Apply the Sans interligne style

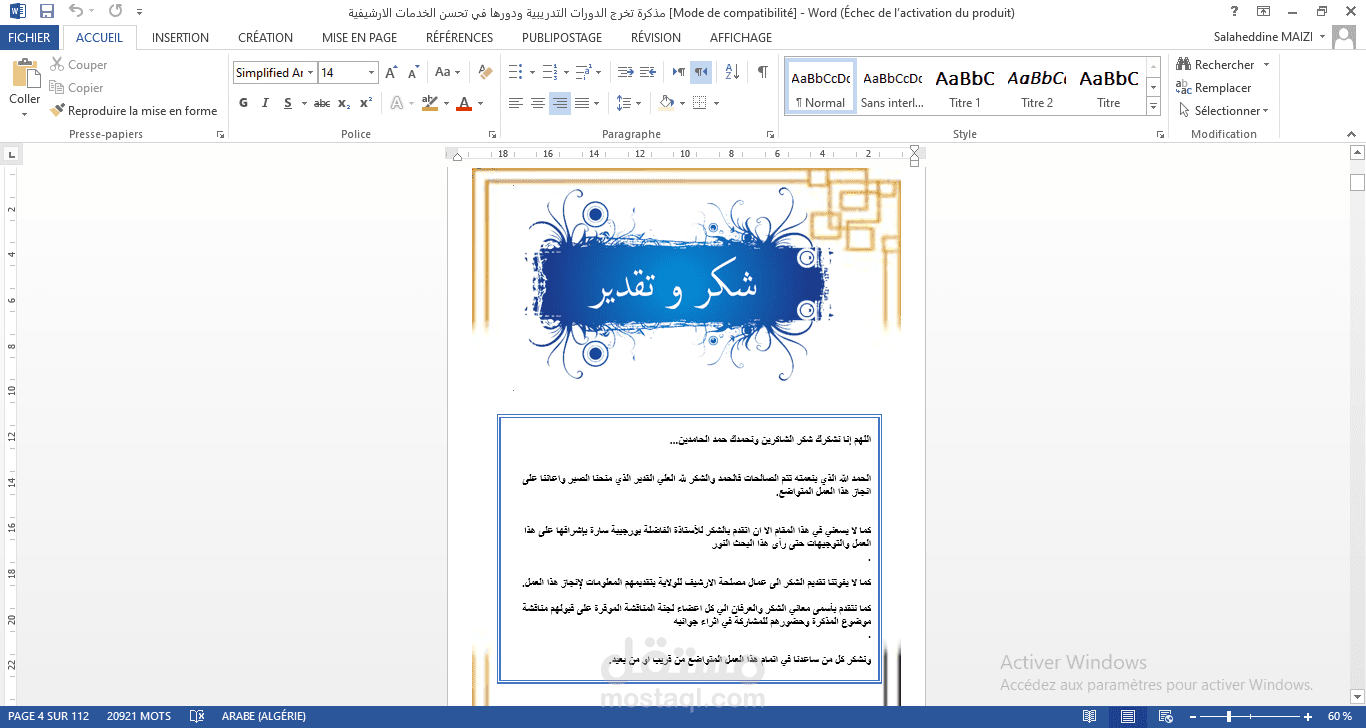(x=892, y=87)
